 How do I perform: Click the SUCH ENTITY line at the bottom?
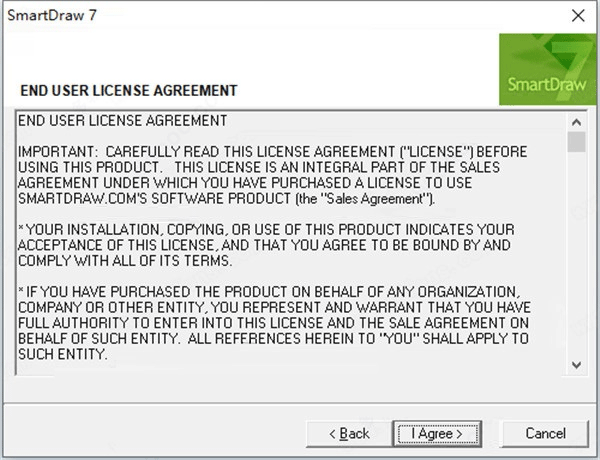[60, 354]
